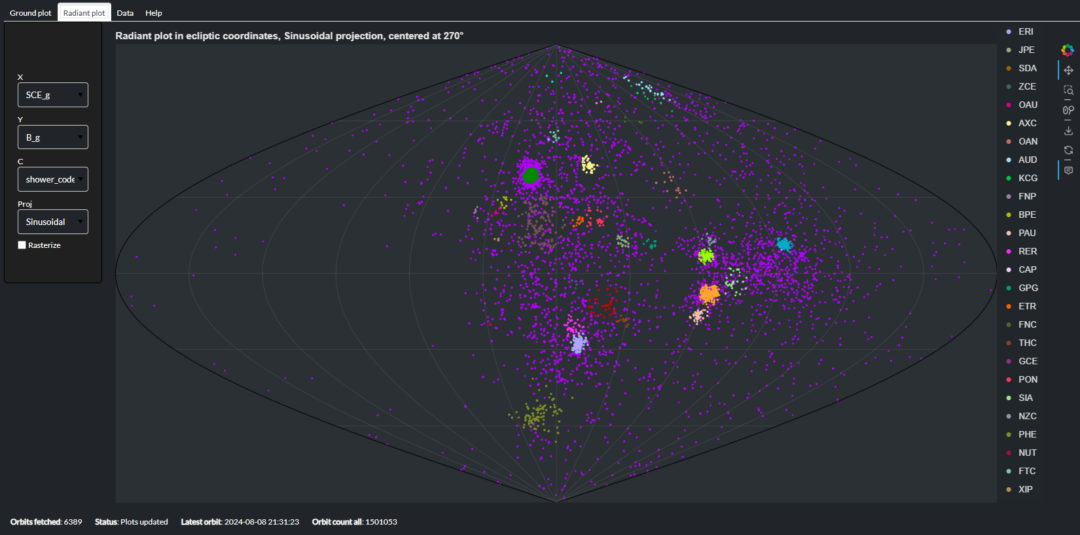Select the Box Zoom tool
1080x535 pixels.
(x=1068, y=90)
